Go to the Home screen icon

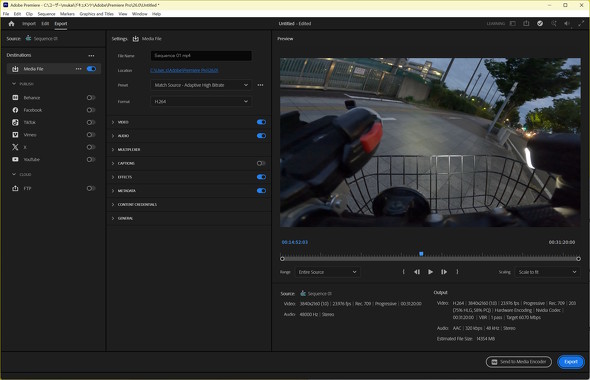(x=11, y=24)
